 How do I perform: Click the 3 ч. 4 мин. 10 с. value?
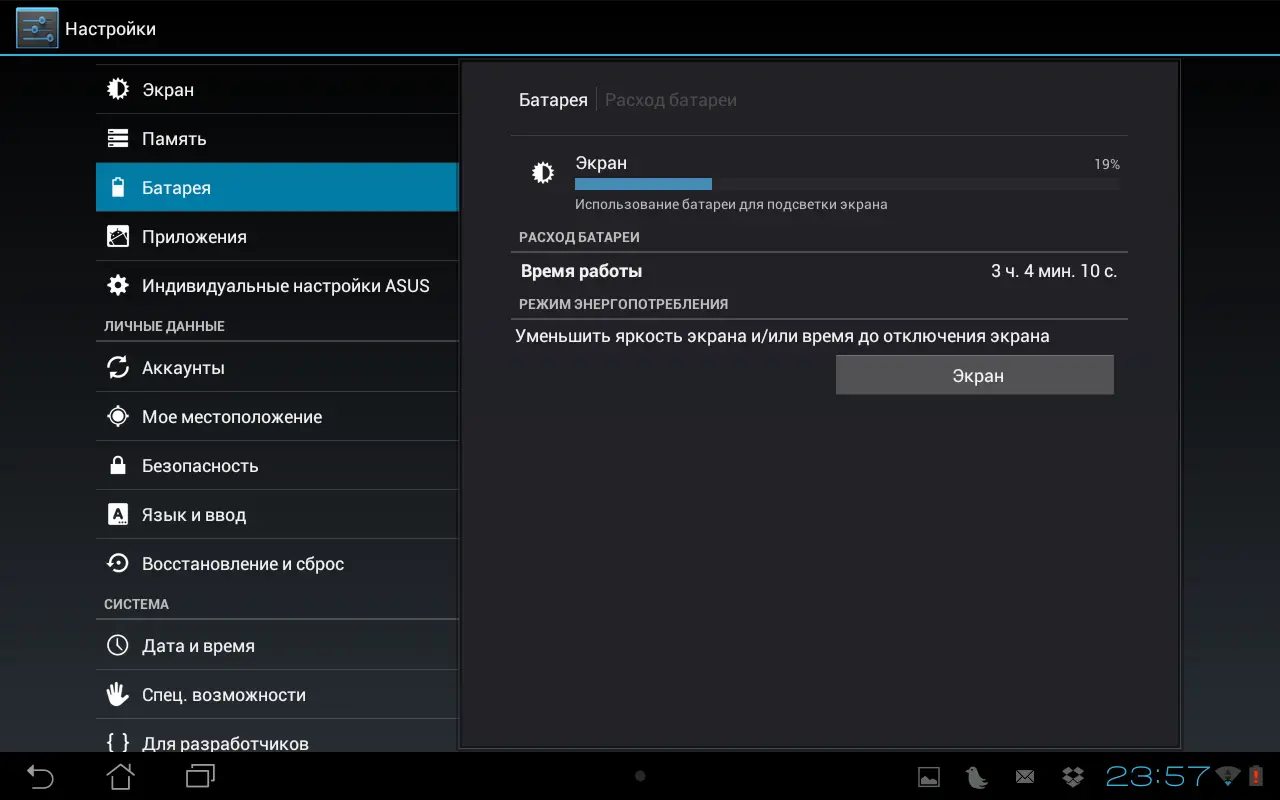1054,271
